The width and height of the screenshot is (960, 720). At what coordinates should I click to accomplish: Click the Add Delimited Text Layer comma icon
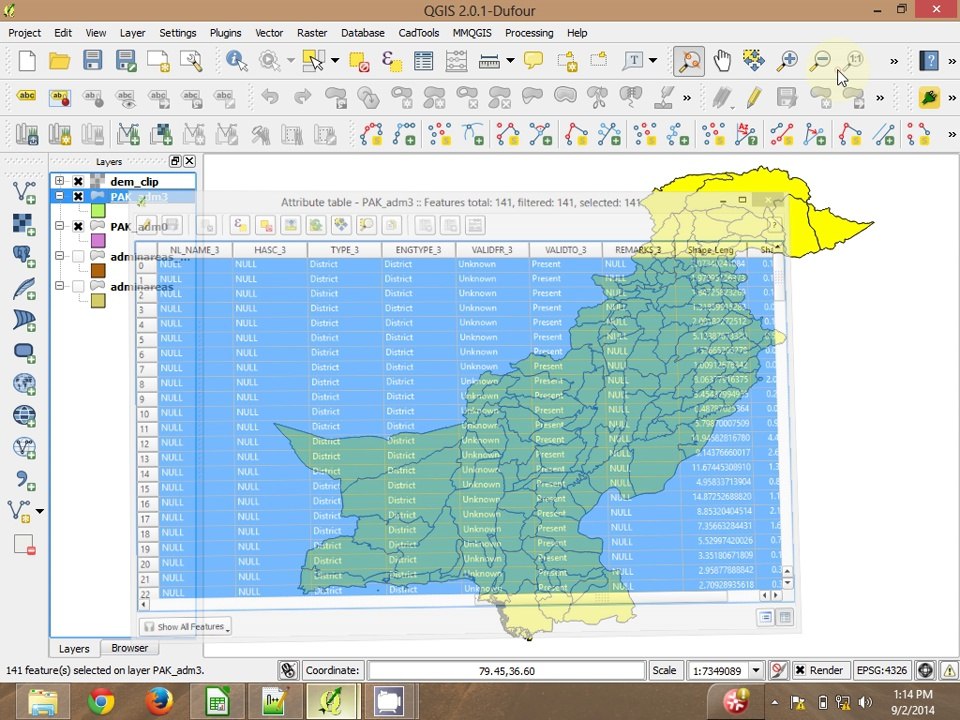point(24,480)
